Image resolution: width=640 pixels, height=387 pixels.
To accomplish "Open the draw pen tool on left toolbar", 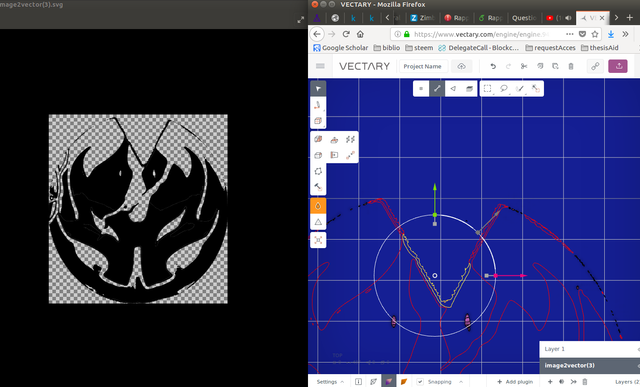I will coord(318,105).
